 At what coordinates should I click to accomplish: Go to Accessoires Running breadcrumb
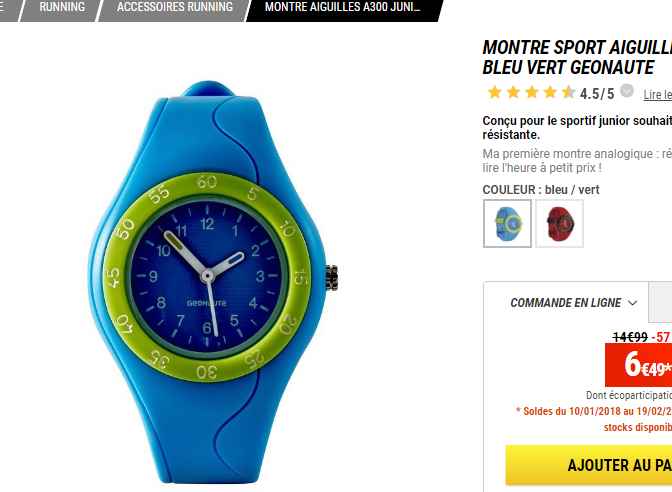coord(174,7)
